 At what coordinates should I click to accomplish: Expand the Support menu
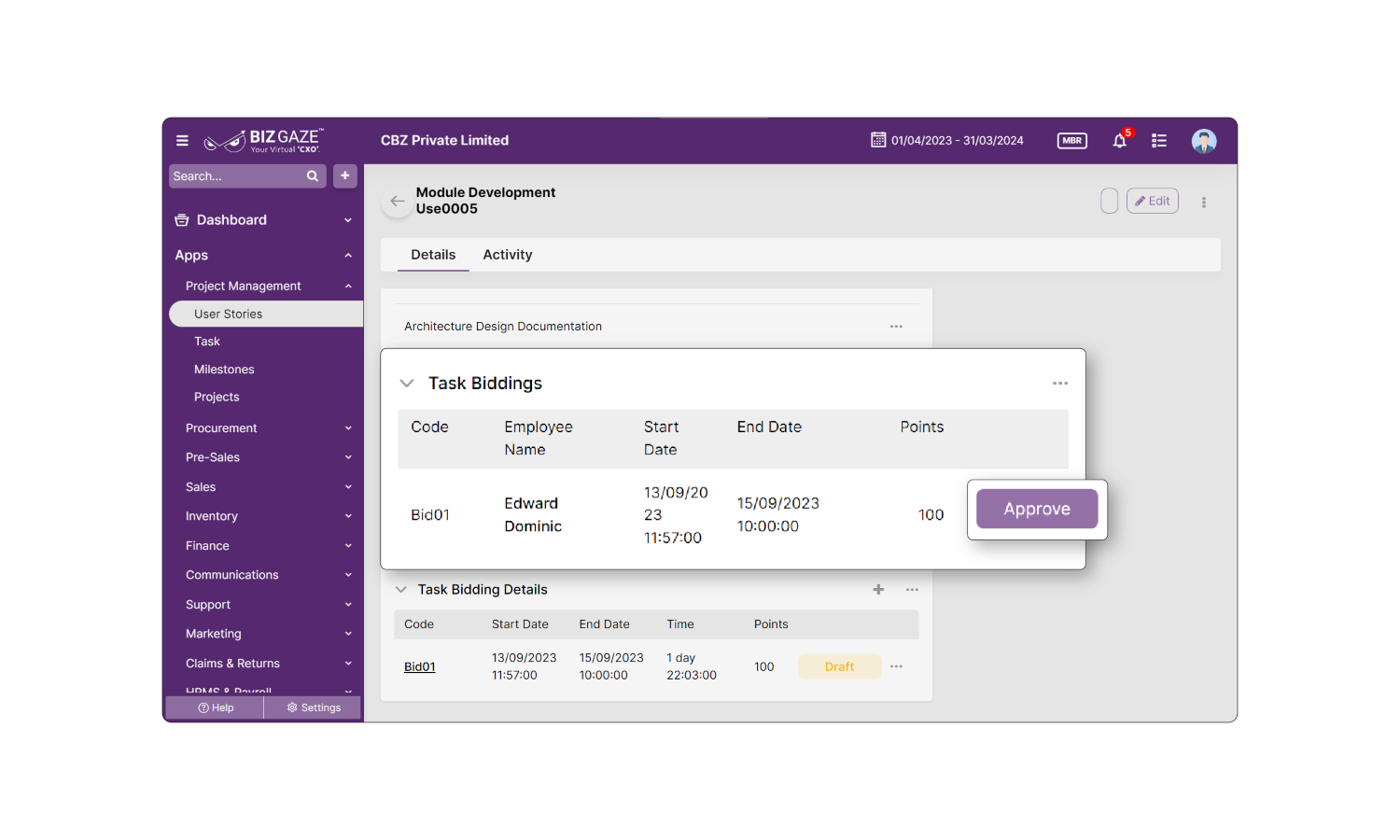348,605
